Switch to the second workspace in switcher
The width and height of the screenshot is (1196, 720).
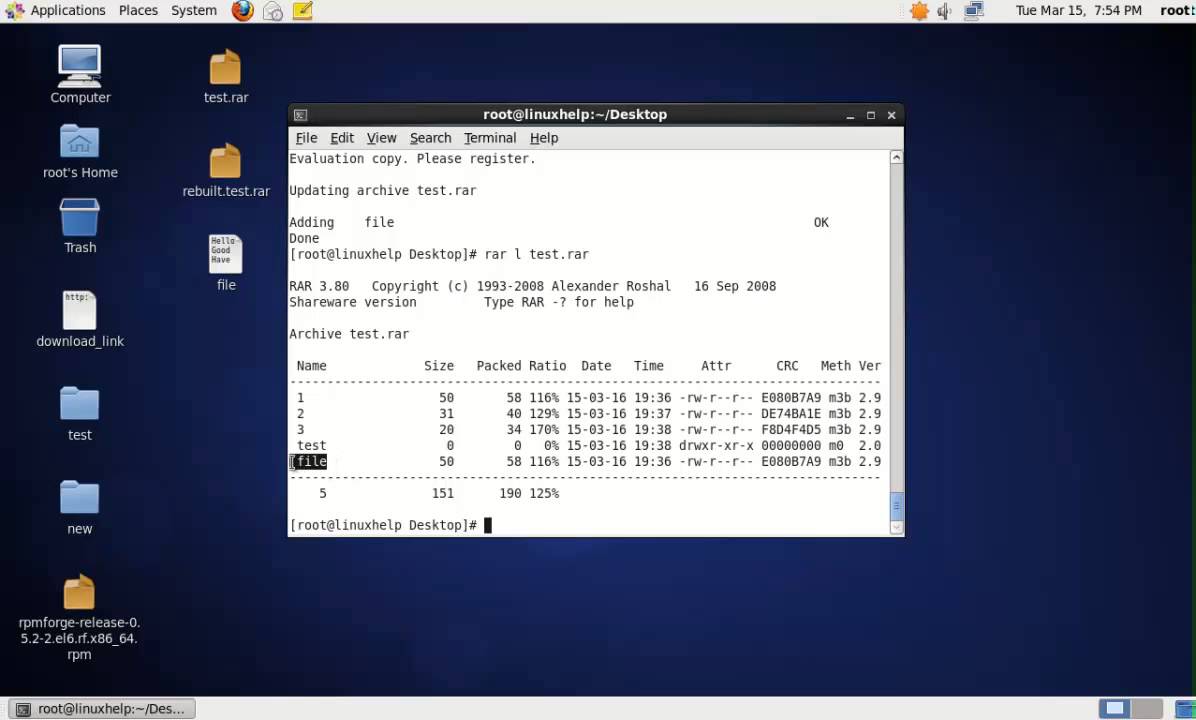coord(1146,709)
